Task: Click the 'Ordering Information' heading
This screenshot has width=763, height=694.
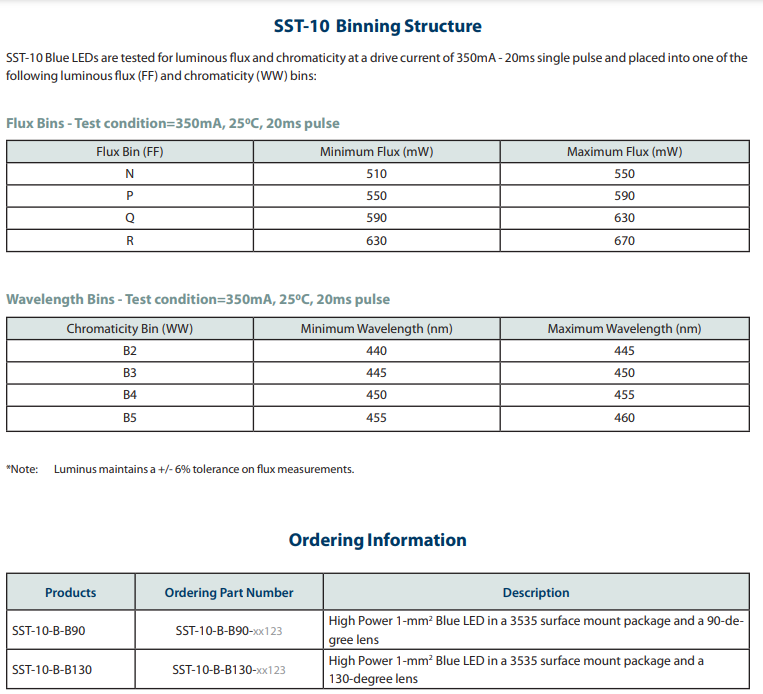Action: coord(378,540)
